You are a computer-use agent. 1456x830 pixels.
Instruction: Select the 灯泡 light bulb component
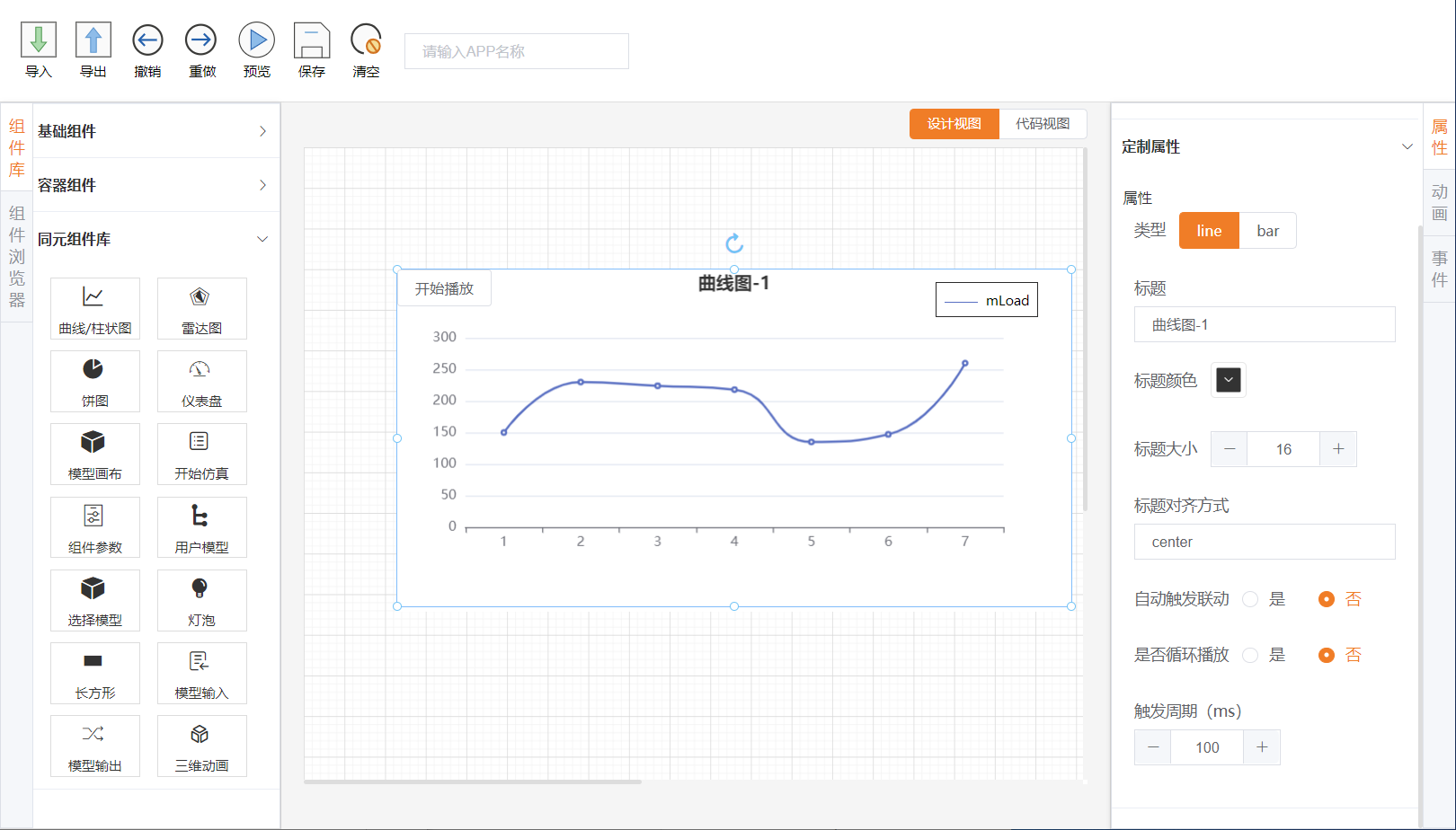click(202, 600)
